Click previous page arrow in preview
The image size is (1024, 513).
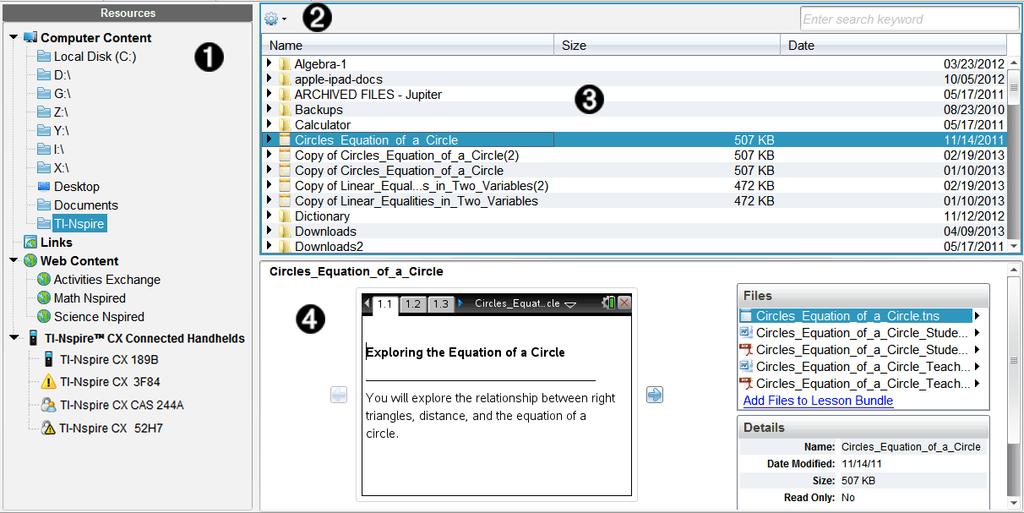[x=338, y=394]
